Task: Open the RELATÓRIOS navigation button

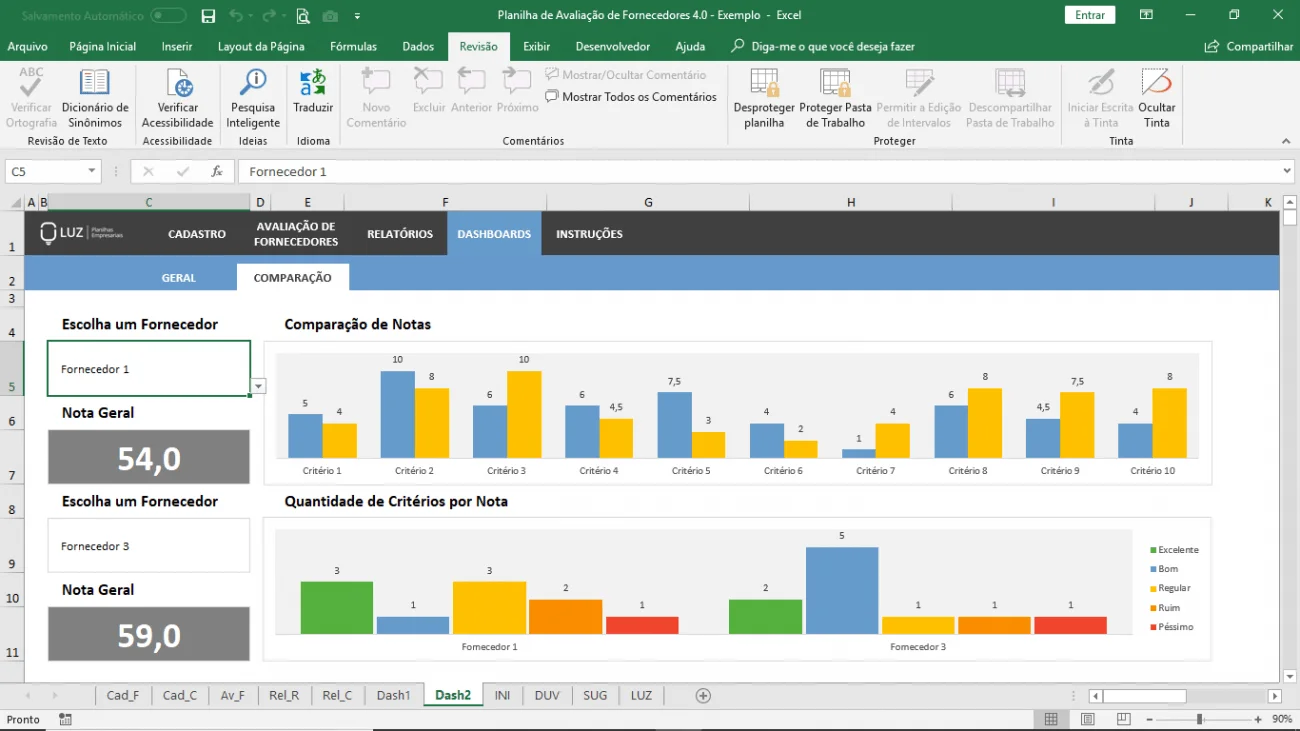Action: coord(400,234)
